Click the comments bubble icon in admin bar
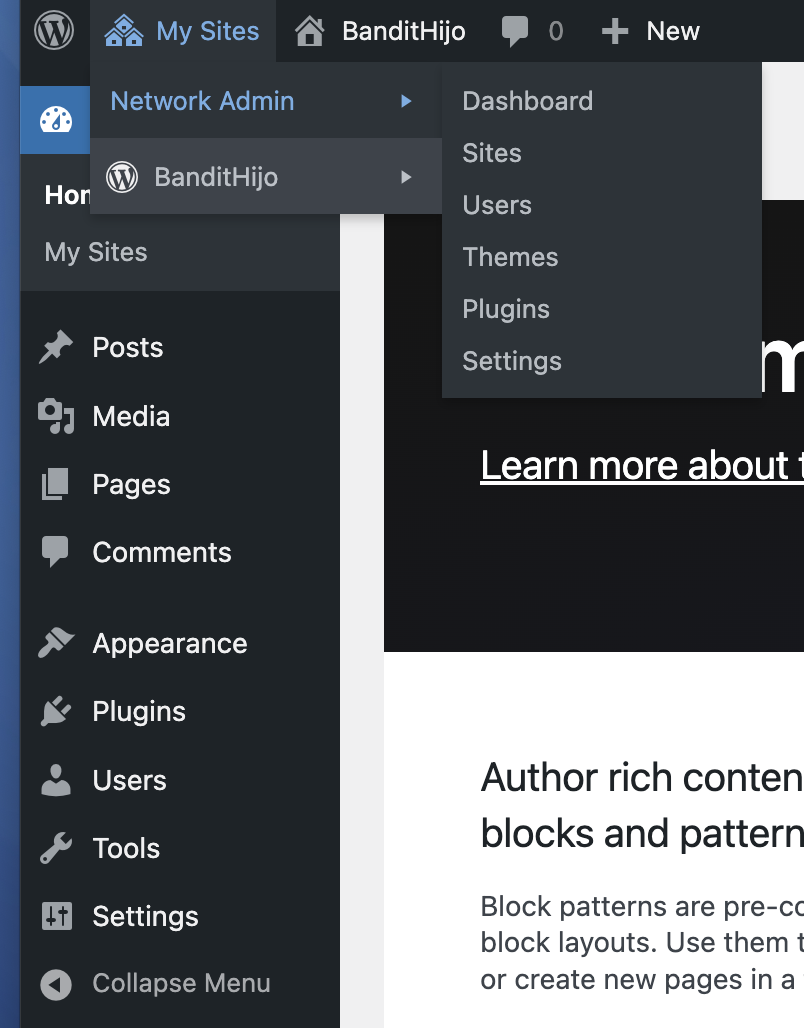Image resolution: width=804 pixels, height=1028 pixels. (x=515, y=32)
